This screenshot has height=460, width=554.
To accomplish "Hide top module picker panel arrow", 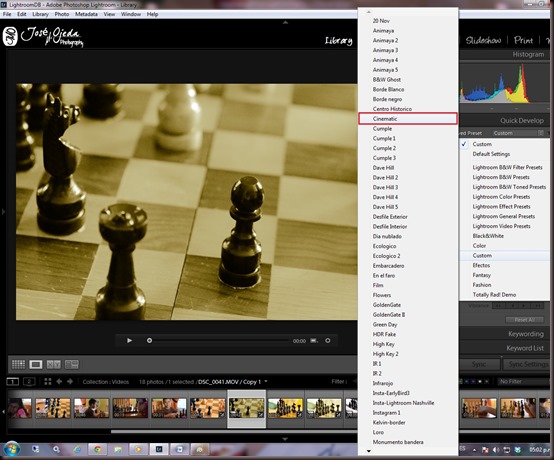I will [x=285, y=22].
